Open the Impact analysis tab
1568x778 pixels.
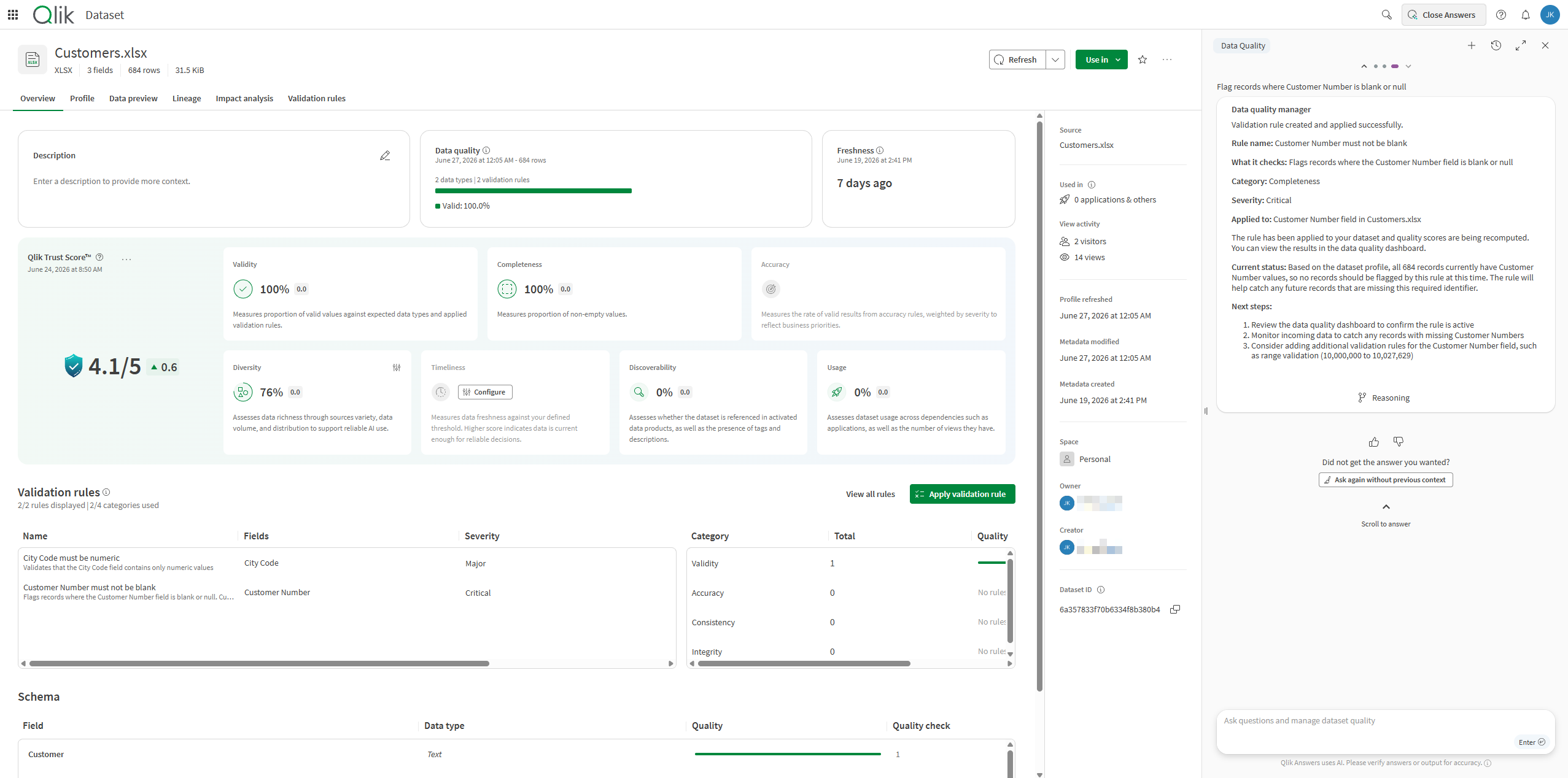point(244,98)
